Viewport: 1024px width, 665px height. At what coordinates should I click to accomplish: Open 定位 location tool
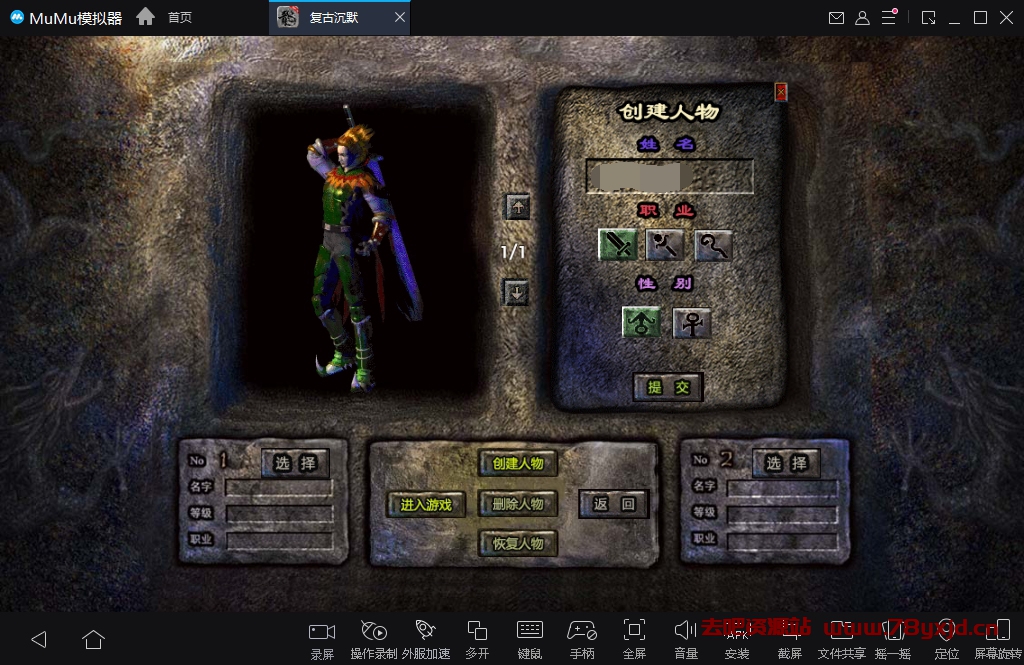[946, 640]
